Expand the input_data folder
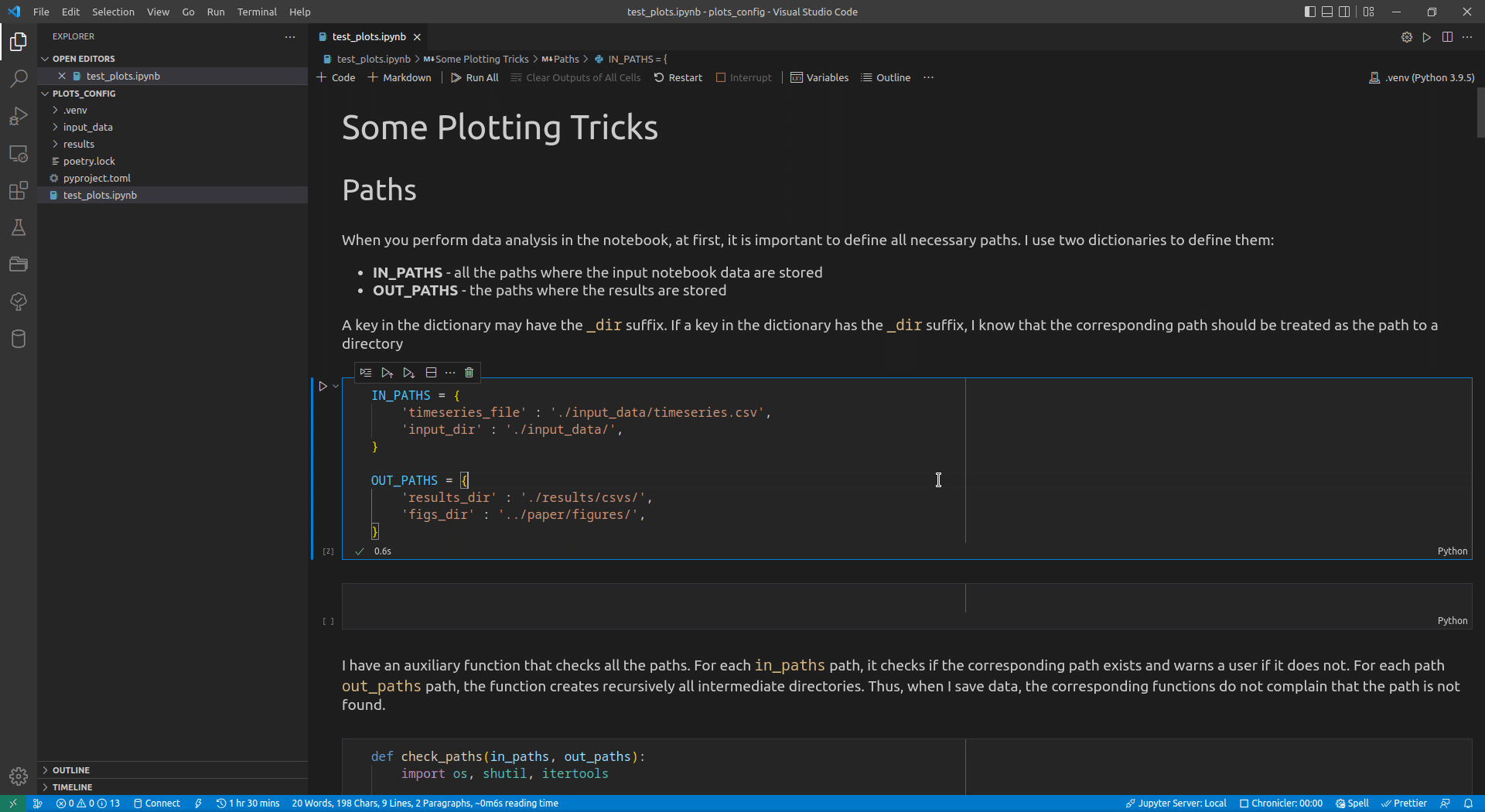Image resolution: width=1485 pixels, height=812 pixels. (87, 127)
